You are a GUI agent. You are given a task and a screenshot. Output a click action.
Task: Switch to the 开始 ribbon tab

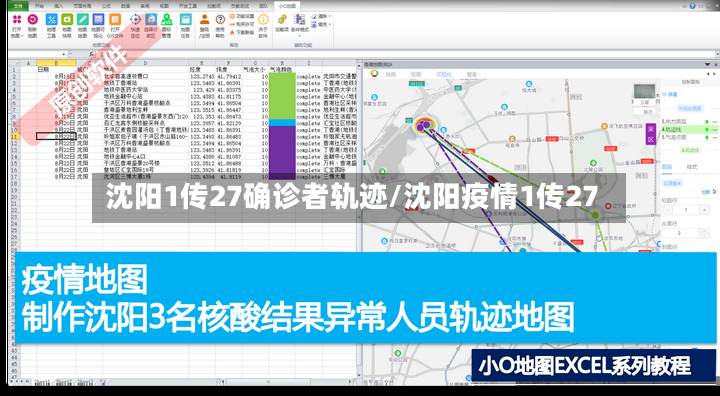pos(40,6)
